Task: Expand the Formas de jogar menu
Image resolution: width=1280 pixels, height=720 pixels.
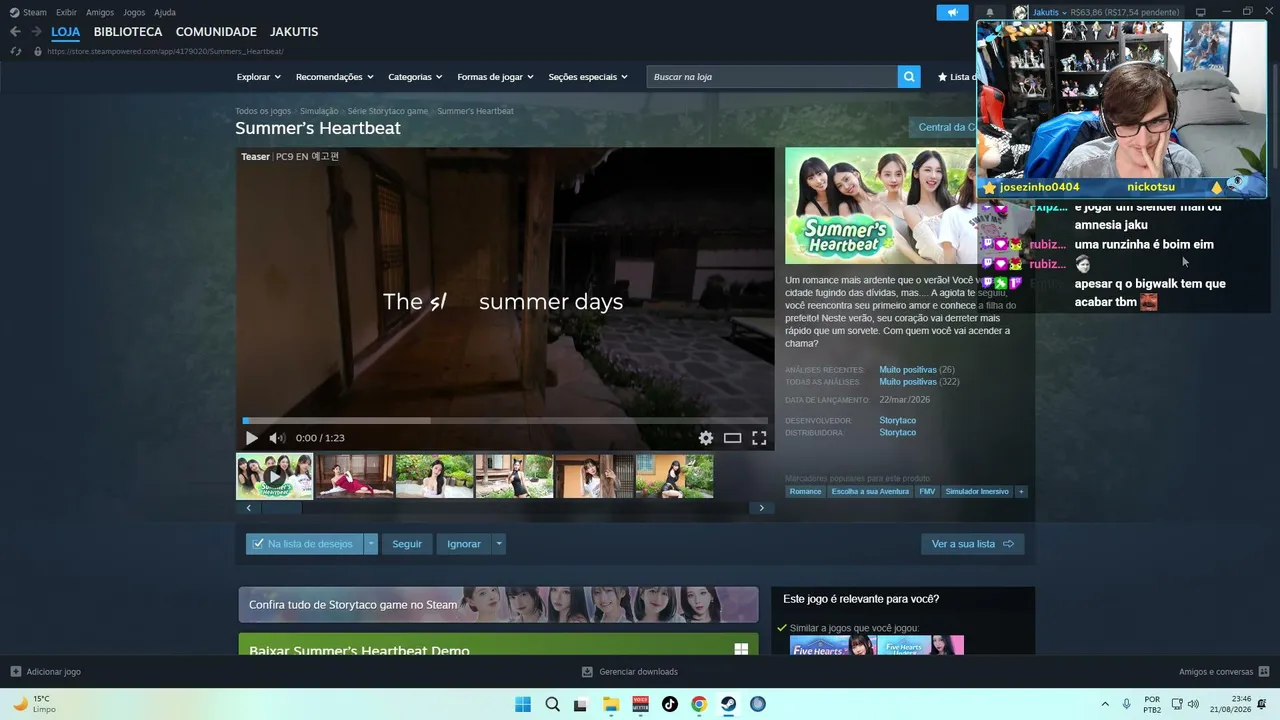Action: point(495,77)
